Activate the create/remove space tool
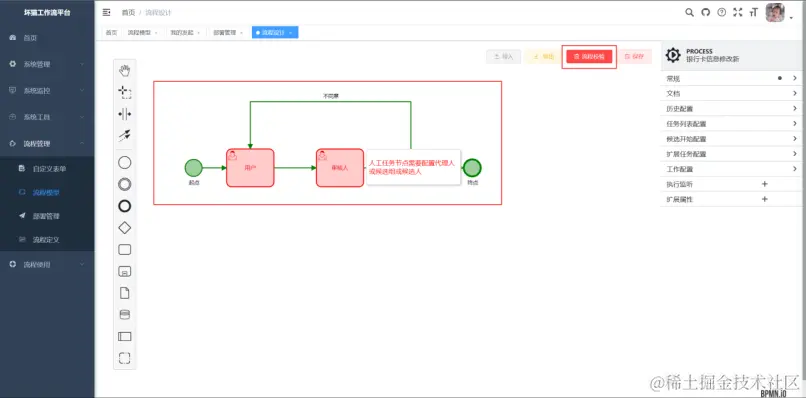 124,114
